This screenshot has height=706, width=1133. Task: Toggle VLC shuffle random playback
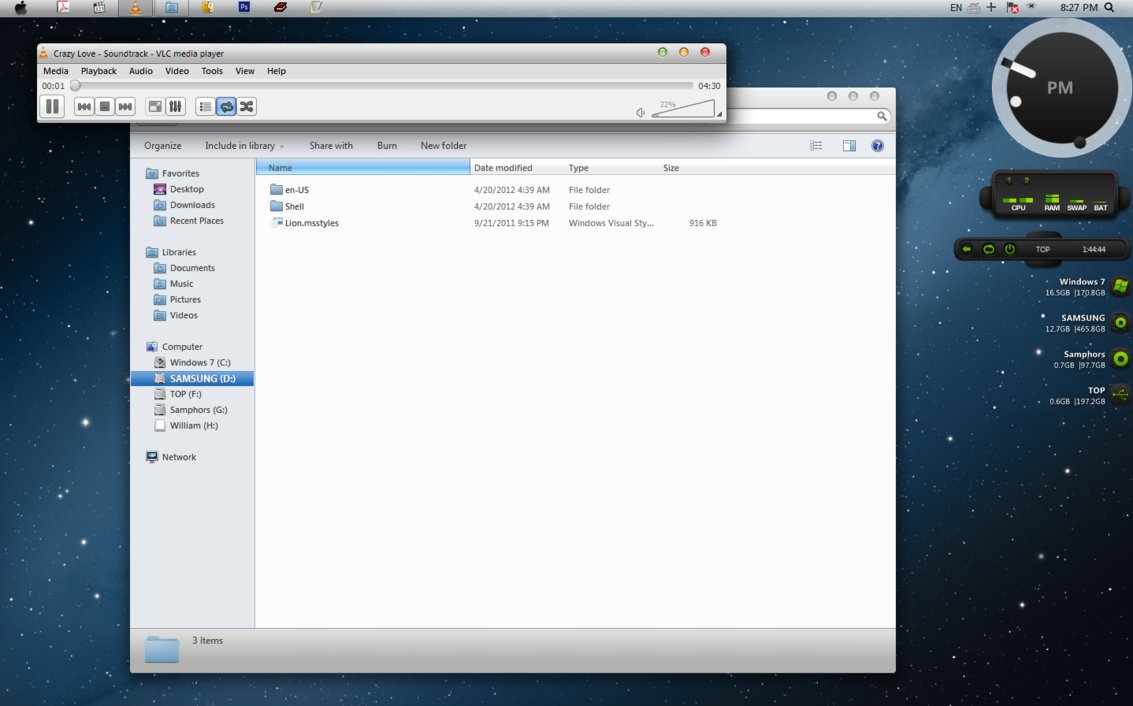[246, 106]
